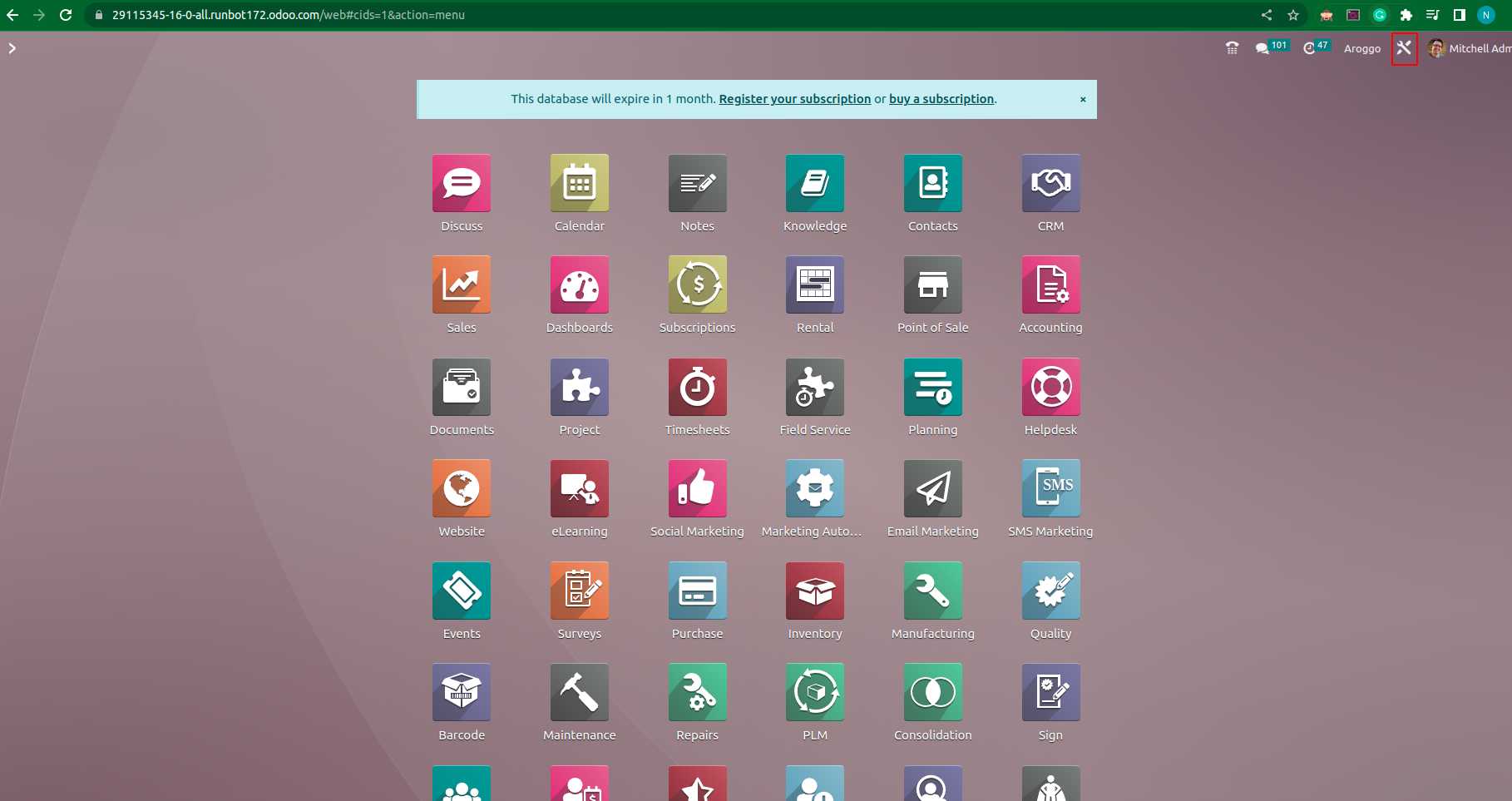Open the eLearning app
The height and width of the screenshot is (801, 1512).
coord(580,488)
